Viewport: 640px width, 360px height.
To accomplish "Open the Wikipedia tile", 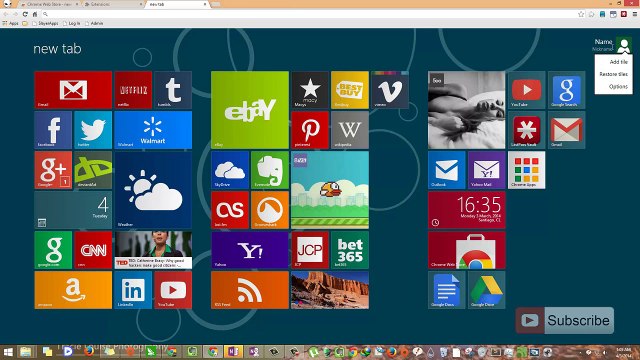I will [x=350, y=130].
